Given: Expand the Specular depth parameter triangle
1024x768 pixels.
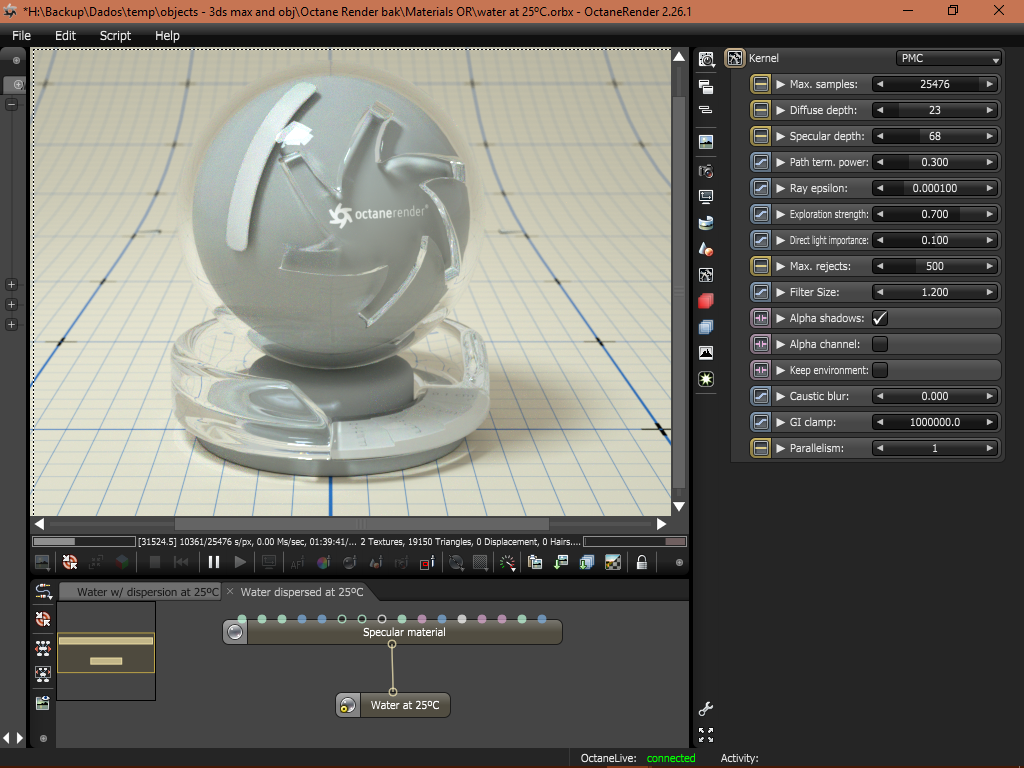Looking at the screenshot, I should (780, 136).
